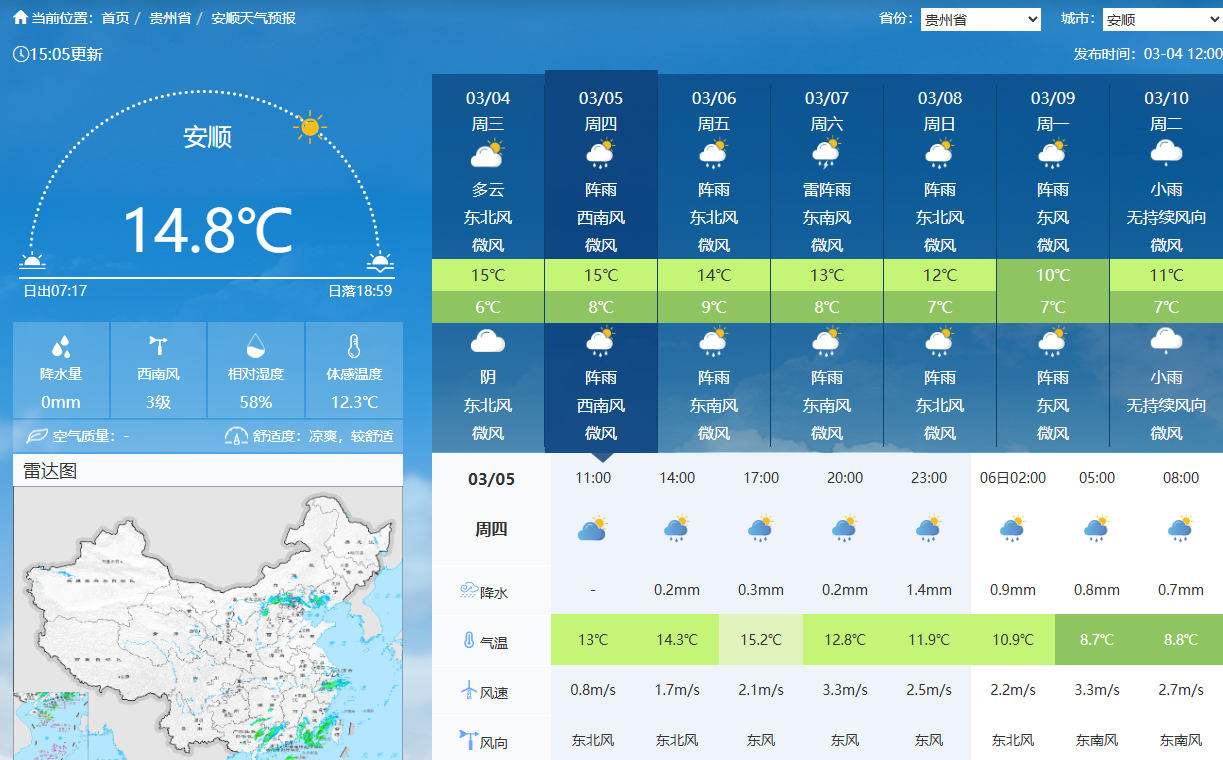The height and width of the screenshot is (760, 1223).
Task: Click the sun icon on sunrise arc
Action: pyautogui.click(x=310, y=127)
